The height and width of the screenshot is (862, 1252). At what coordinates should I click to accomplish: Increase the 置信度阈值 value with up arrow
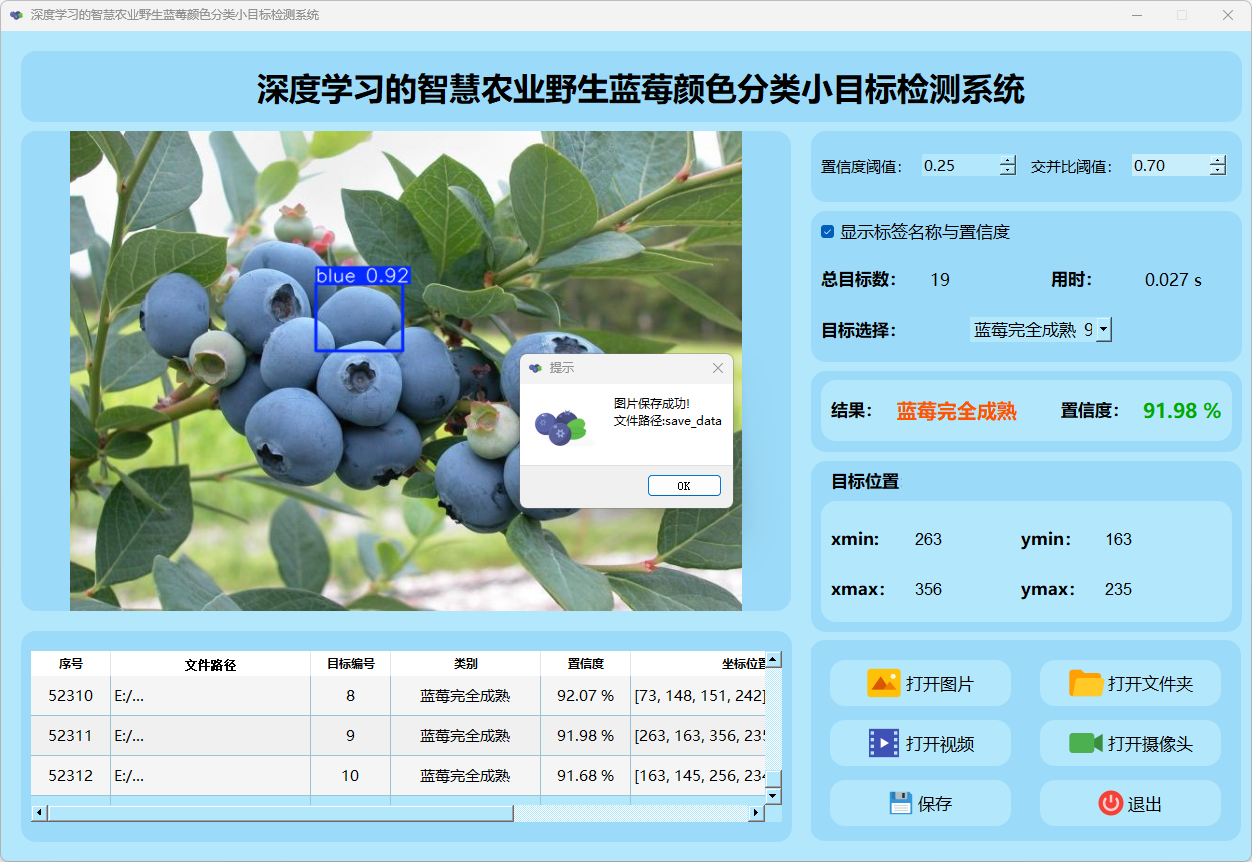click(1007, 160)
